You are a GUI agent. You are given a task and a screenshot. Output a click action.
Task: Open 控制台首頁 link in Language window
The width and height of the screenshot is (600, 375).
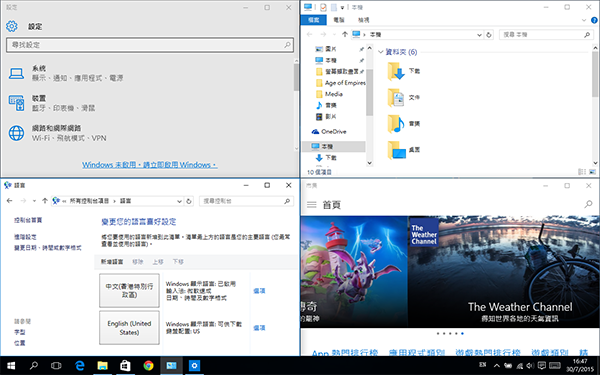[x=28, y=220]
